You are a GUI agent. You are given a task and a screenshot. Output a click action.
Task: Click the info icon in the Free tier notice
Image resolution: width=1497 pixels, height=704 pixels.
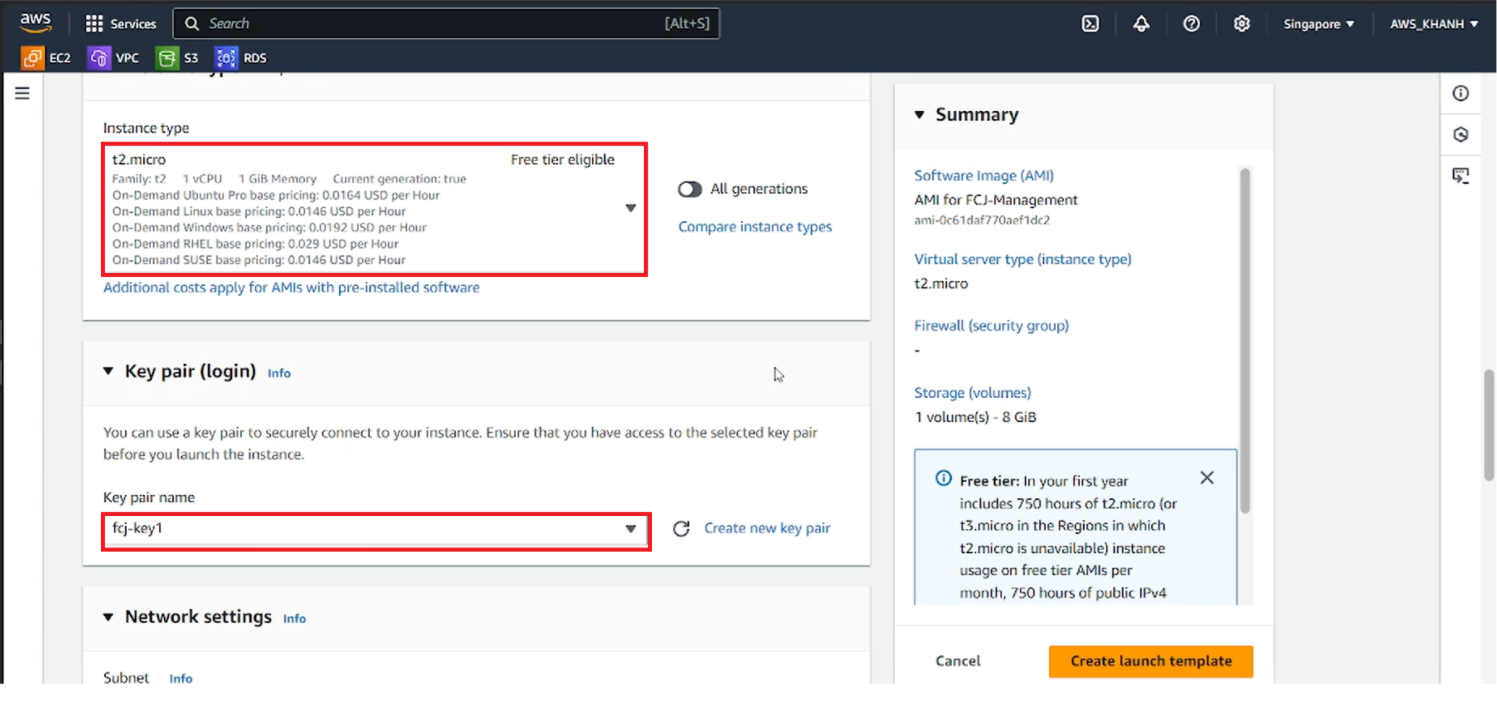pos(943,479)
